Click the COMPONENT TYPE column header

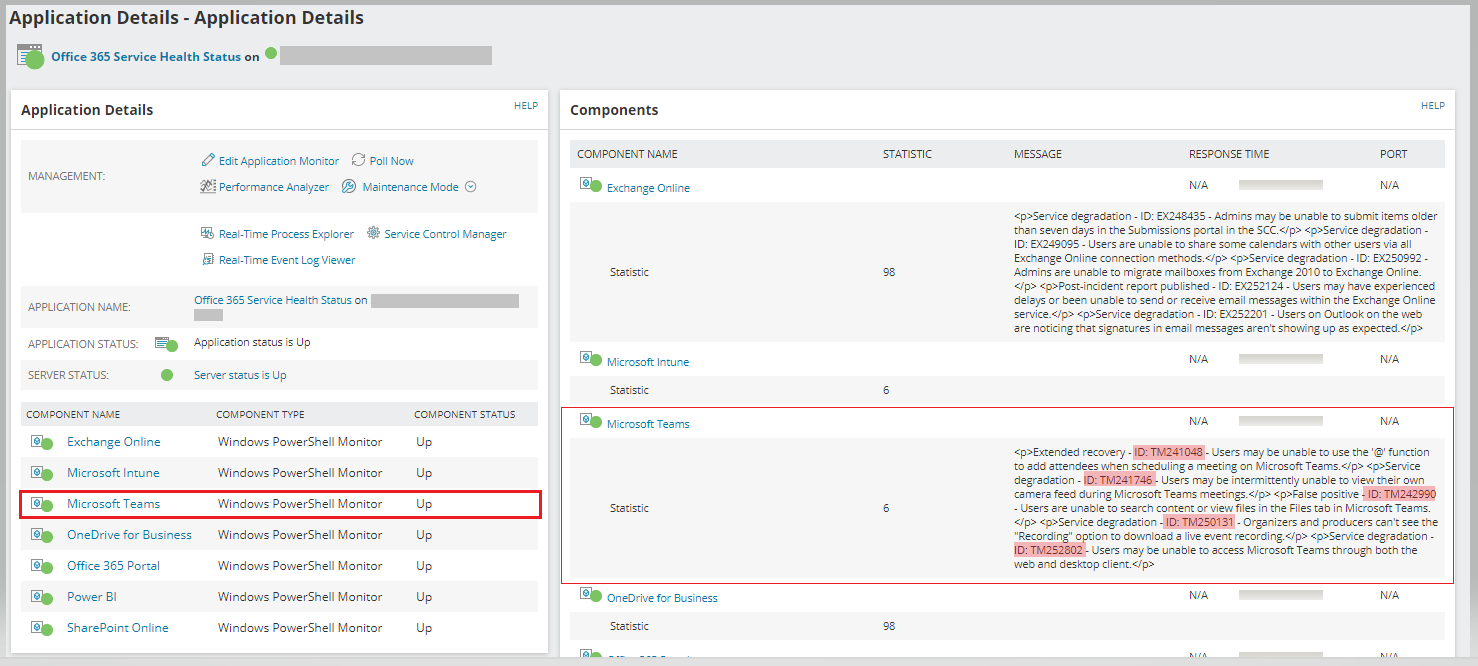pyautogui.click(x=260, y=414)
